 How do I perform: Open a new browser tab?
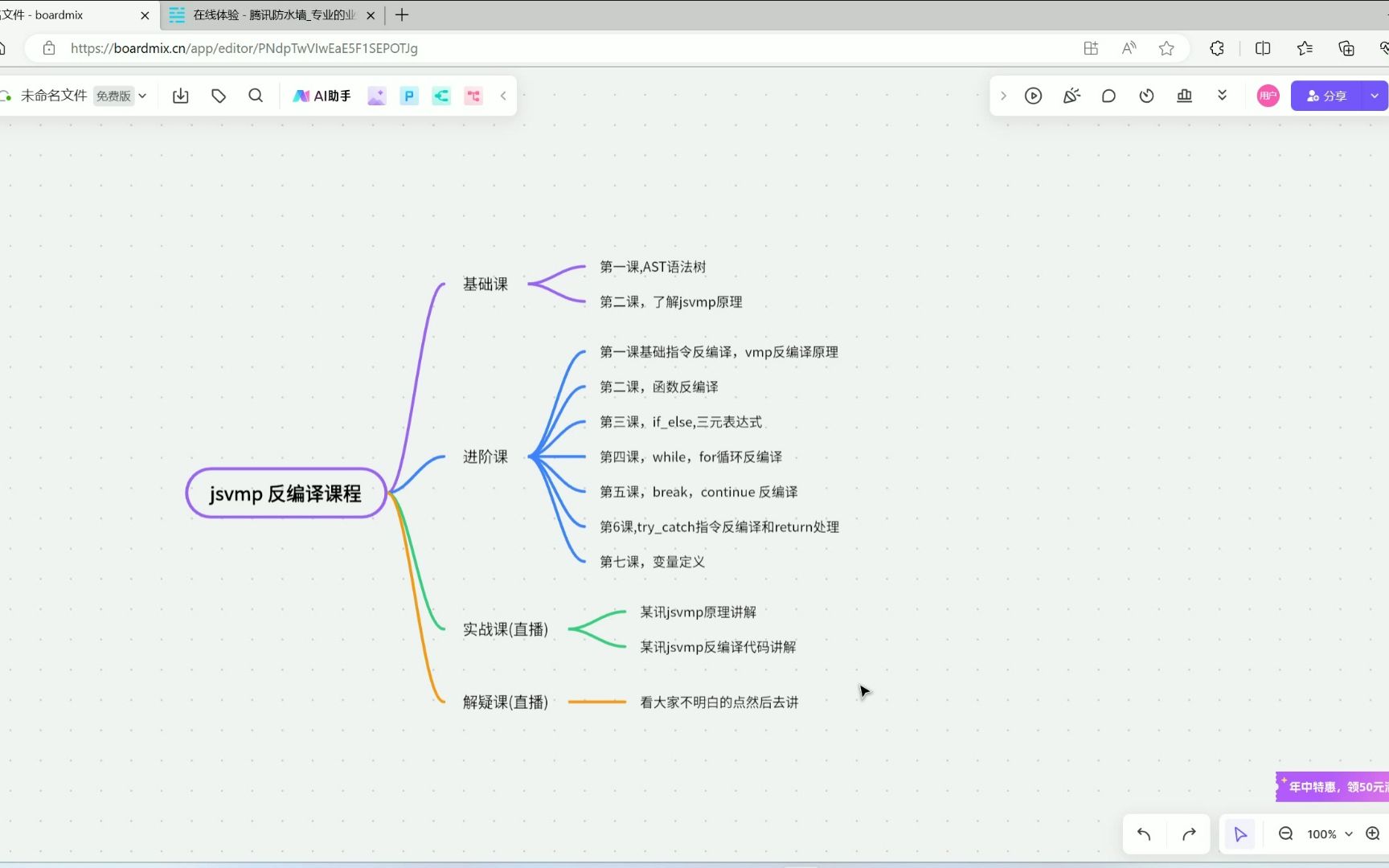point(402,15)
